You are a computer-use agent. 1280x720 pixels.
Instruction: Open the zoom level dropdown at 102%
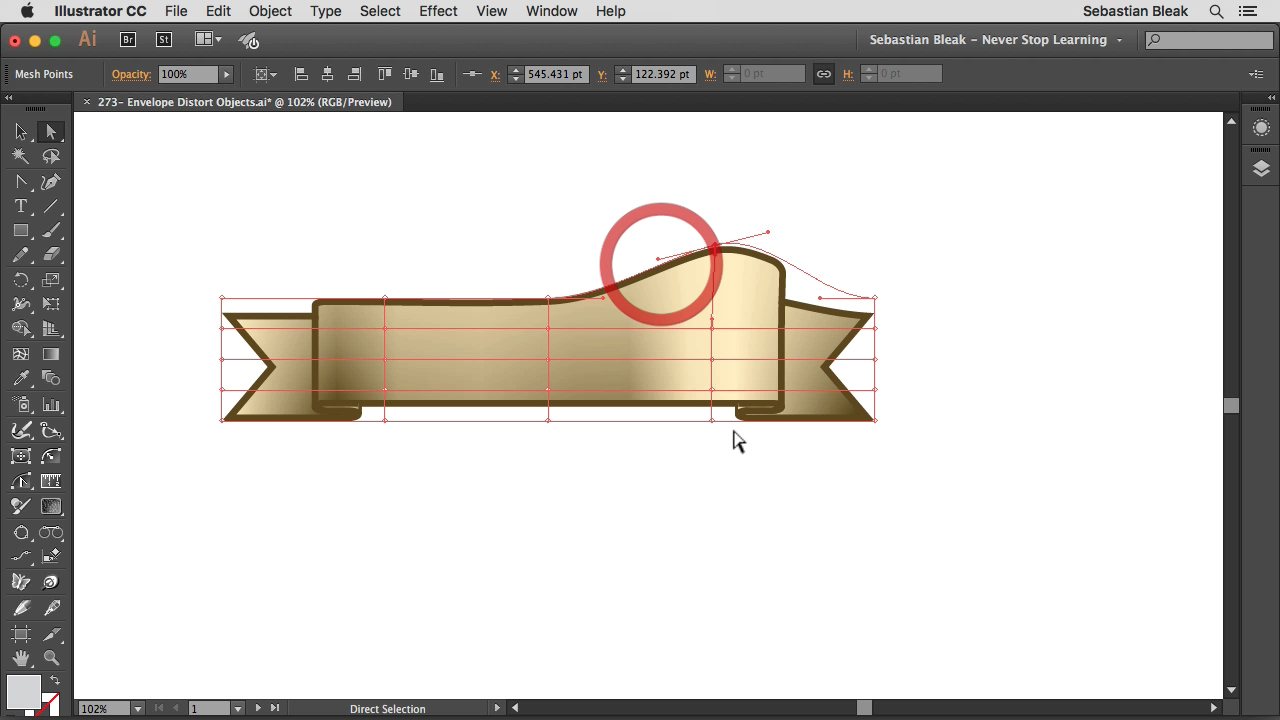point(137,709)
